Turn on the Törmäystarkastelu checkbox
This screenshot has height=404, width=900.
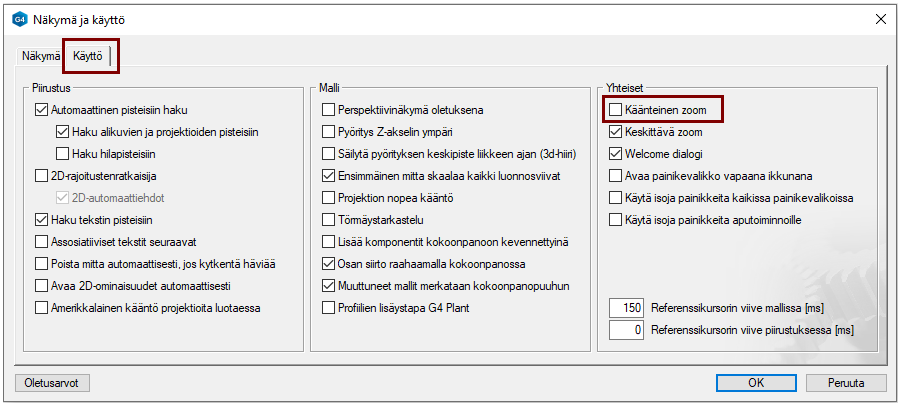[329, 220]
